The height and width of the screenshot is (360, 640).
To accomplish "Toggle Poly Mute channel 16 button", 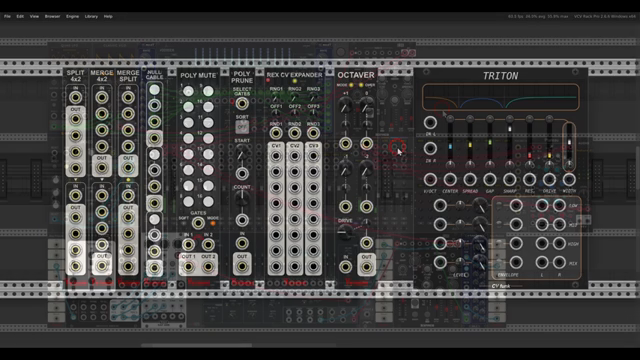I will (208, 201).
